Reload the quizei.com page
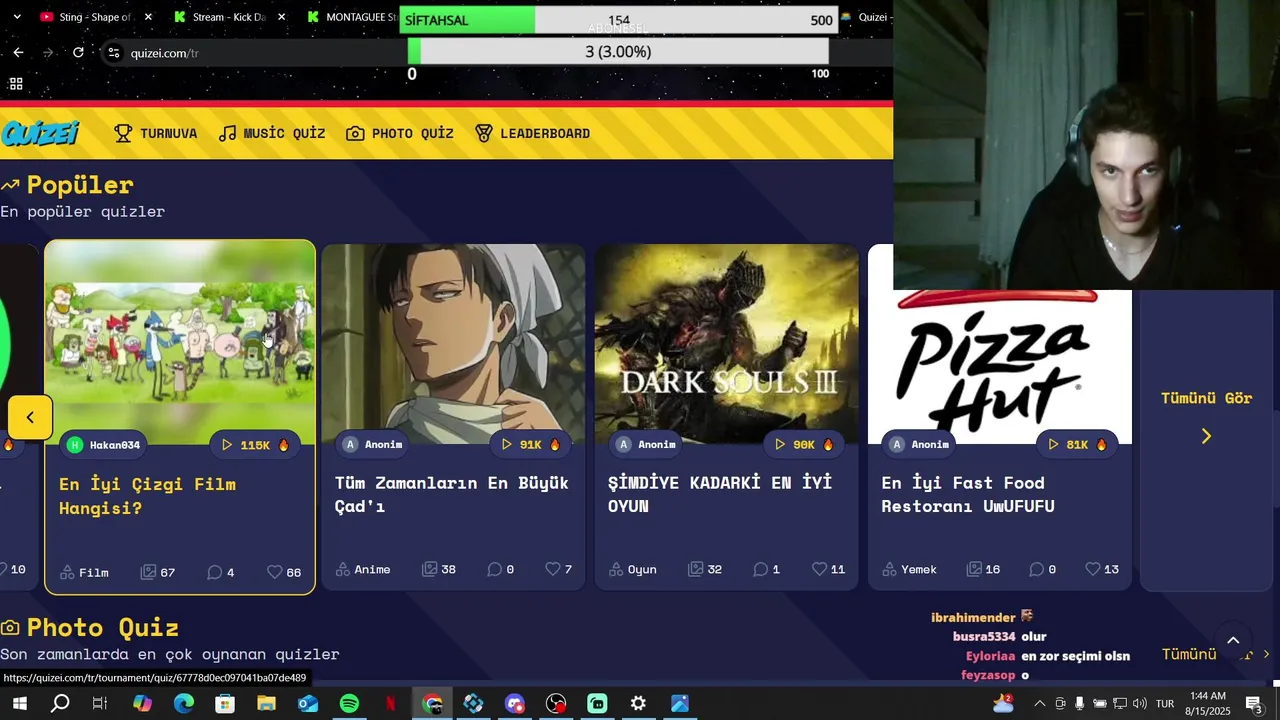 click(x=78, y=52)
